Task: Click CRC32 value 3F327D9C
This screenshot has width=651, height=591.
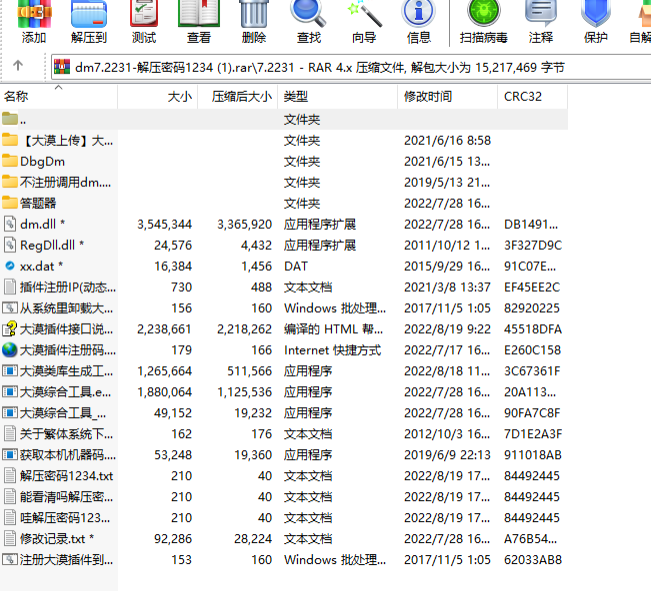Action: (533, 245)
